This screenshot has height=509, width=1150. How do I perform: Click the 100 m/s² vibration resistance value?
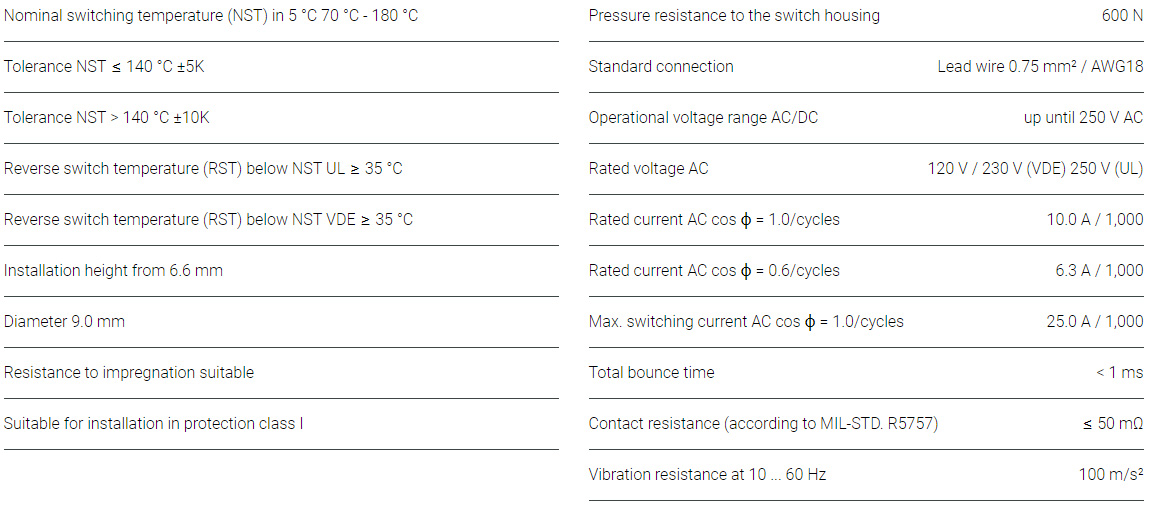pyautogui.click(x=1110, y=475)
